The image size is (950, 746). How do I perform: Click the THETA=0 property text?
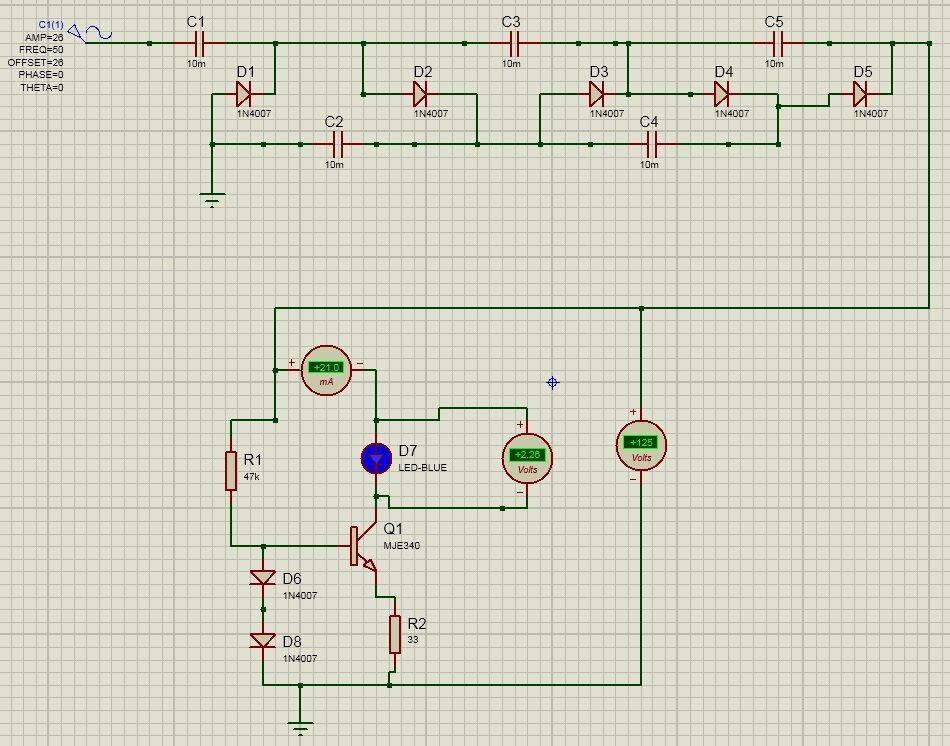[42, 87]
